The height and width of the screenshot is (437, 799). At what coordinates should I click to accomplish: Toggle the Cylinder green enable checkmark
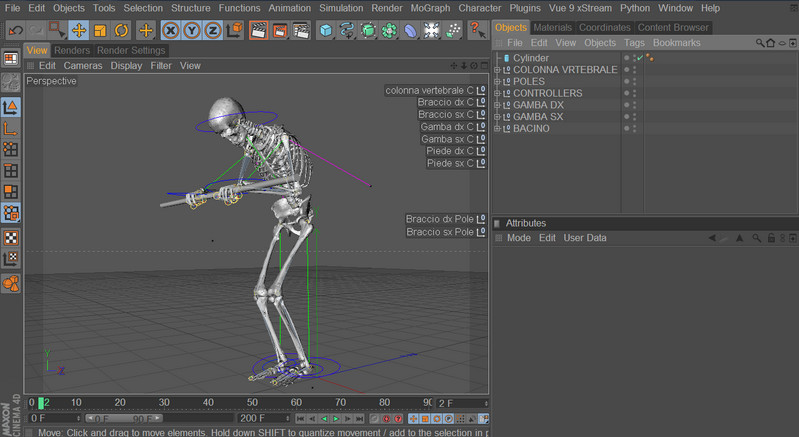coord(638,58)
